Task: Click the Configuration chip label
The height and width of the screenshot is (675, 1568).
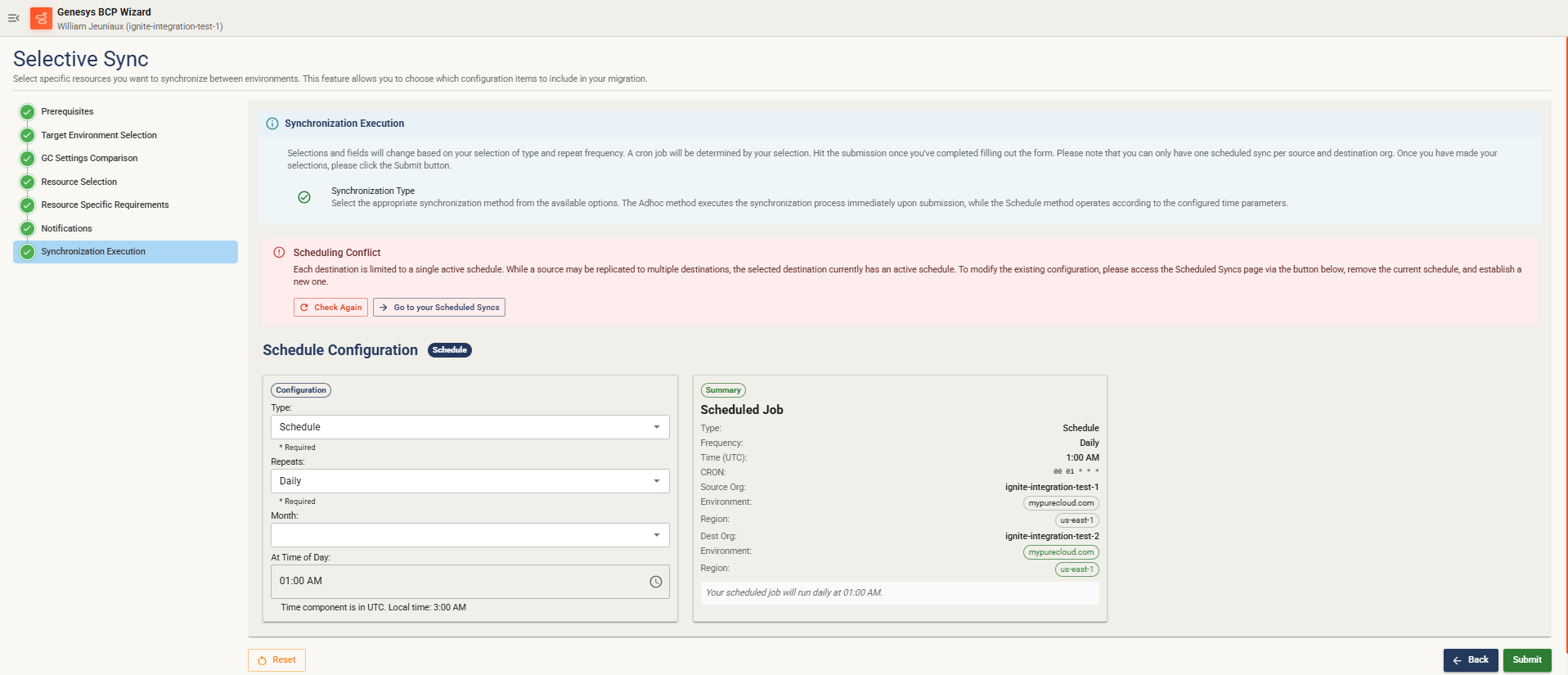Action: pyautogui.click(x=301, y=390)
